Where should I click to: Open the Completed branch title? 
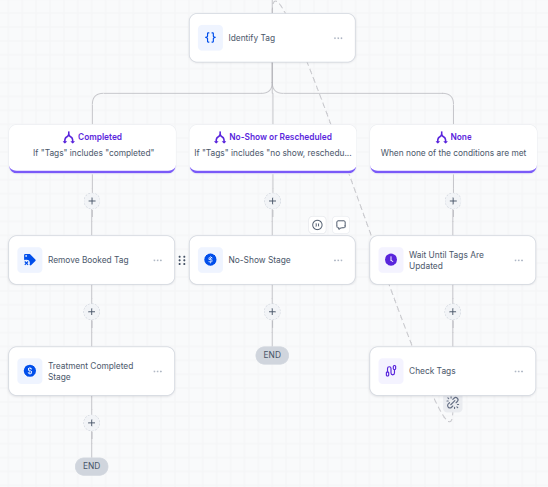[100, 137]
